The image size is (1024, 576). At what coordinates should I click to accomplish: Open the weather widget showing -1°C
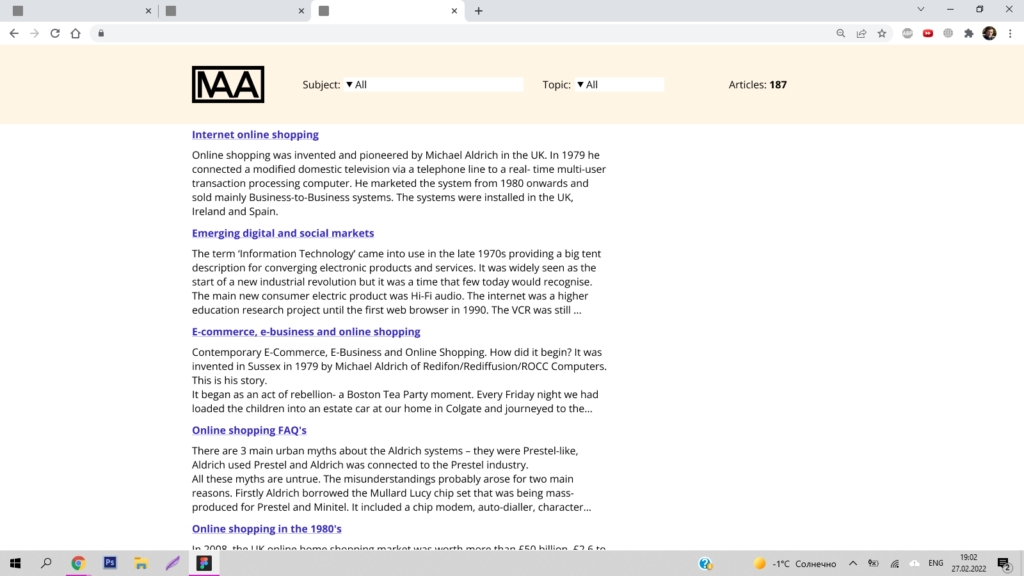click(x=794, y=564)
